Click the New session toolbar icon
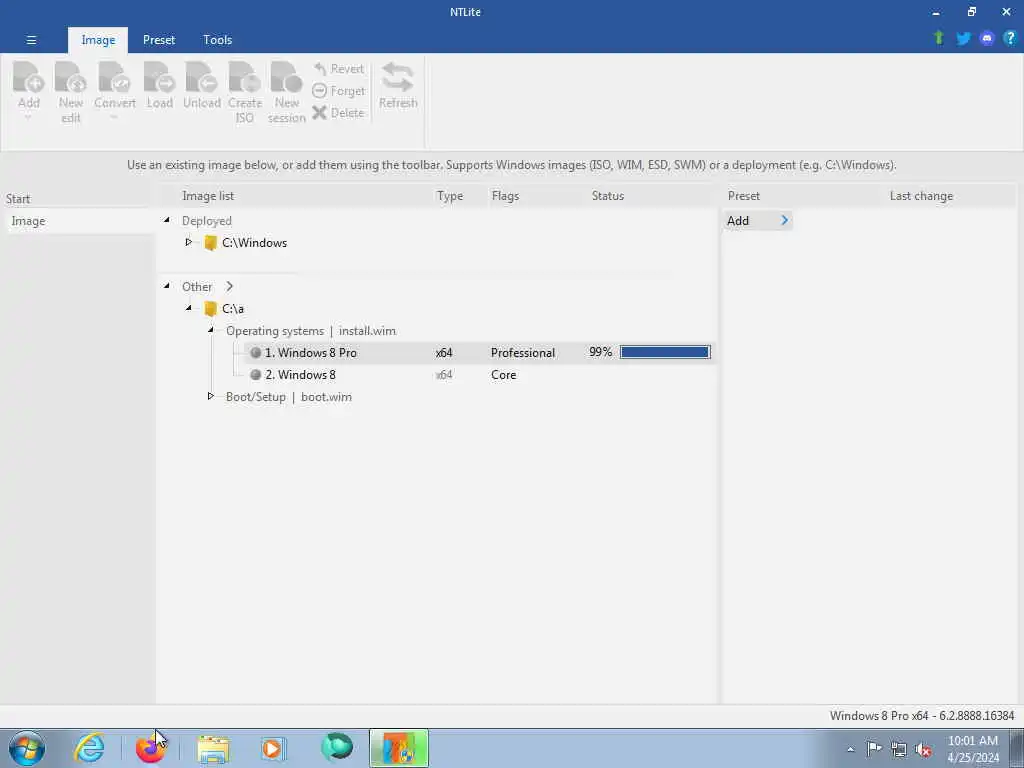Viewport: 1024px width, 768px height. click(x=286, y=78)
